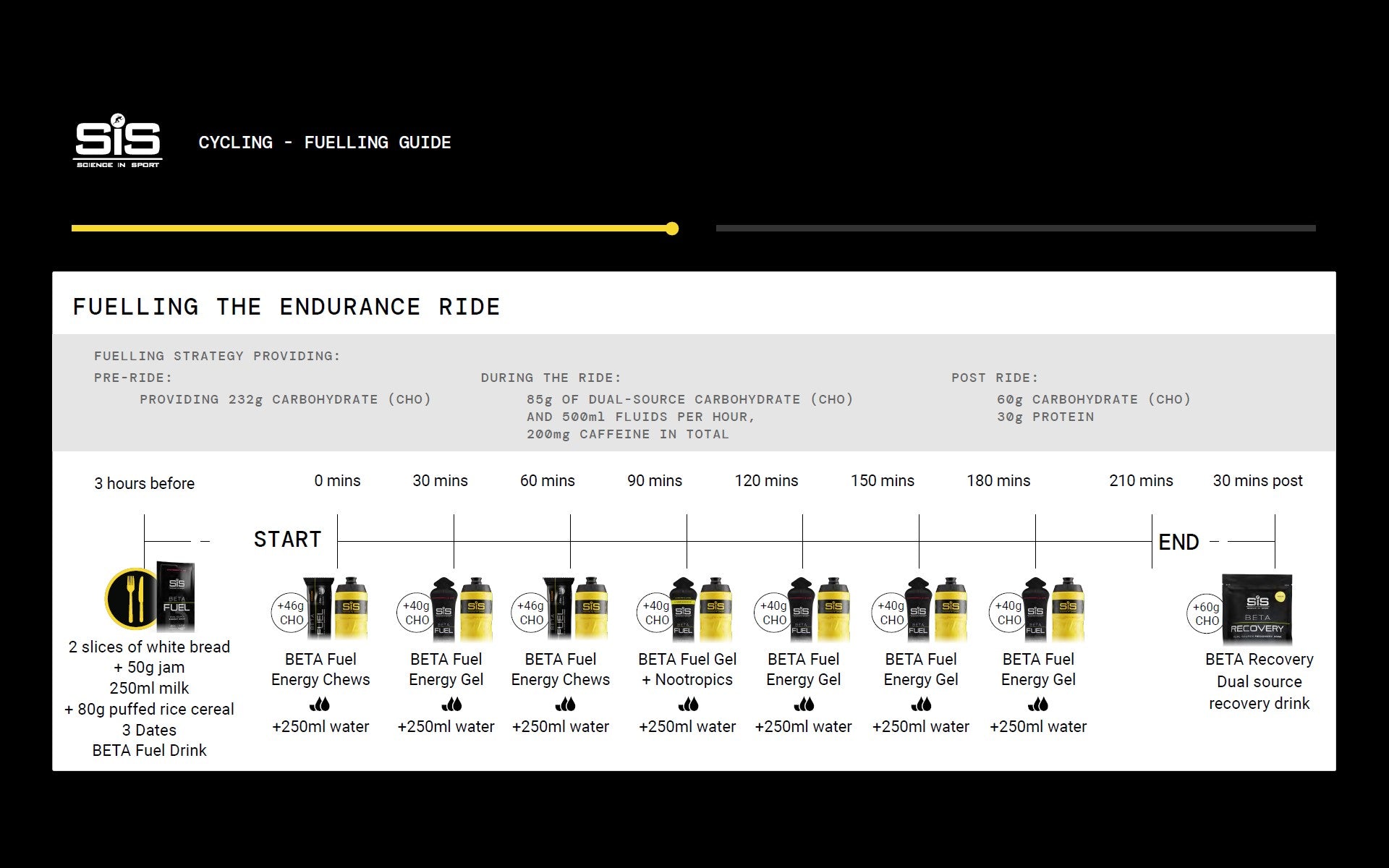Click the 30 mins post timeline label
Image resolution: width=1389 pixels, height=868 pixels.
click(x=1257, y=480)
